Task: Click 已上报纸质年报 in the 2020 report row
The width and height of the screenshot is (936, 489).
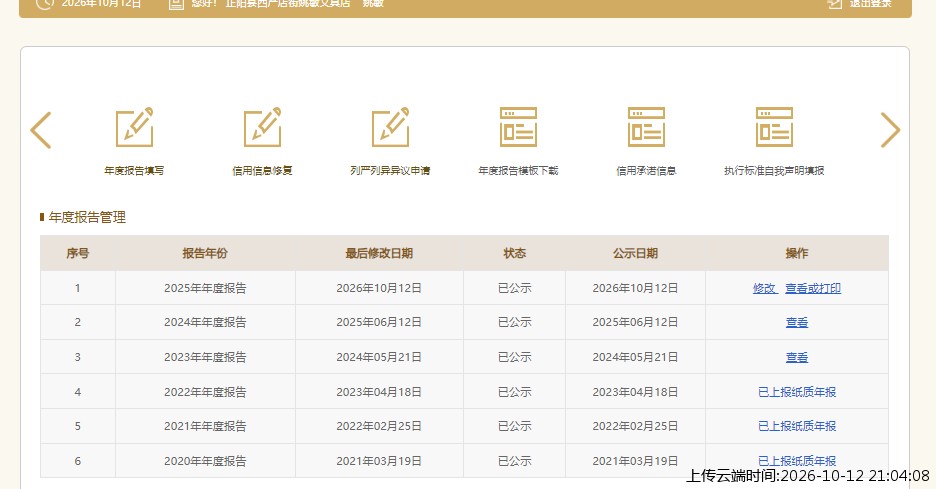Action: point(797,461)
